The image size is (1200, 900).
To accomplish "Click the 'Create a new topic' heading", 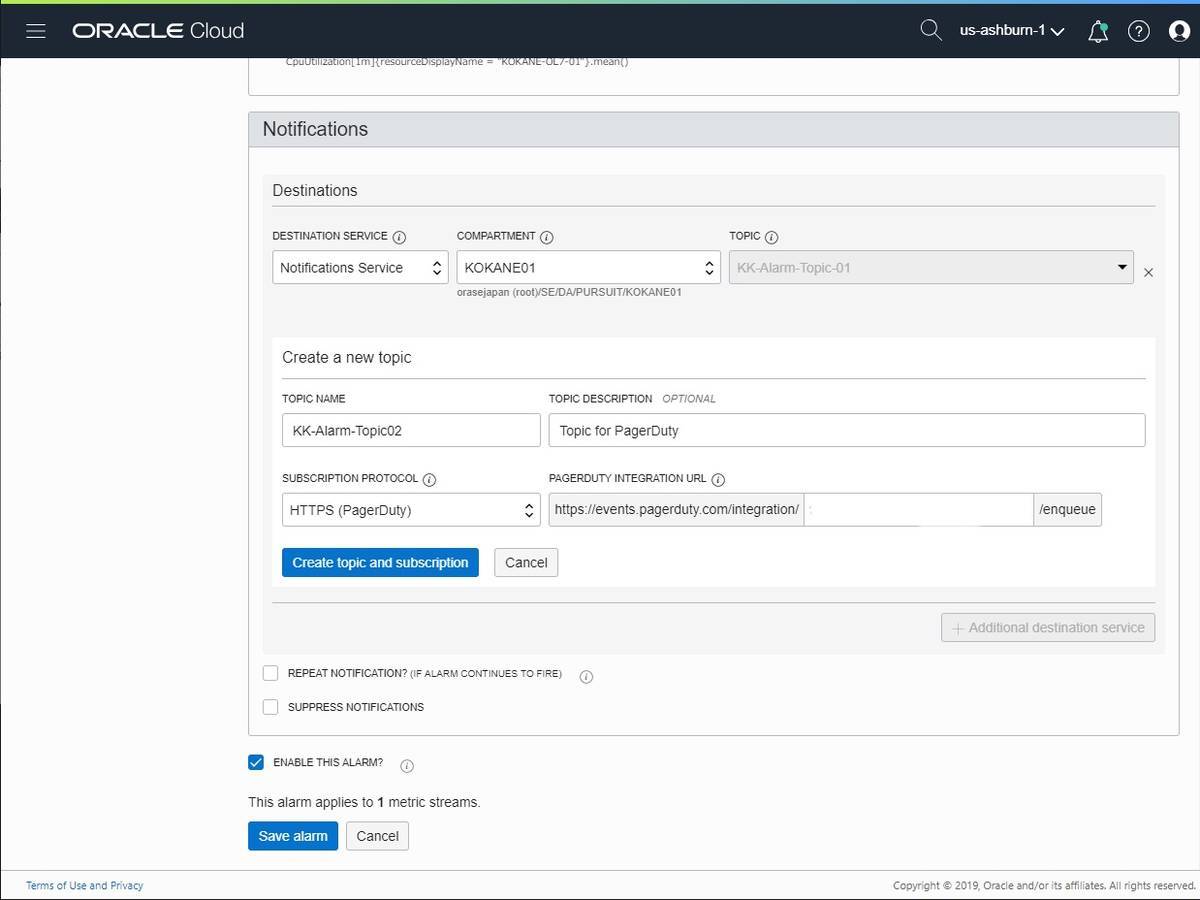I will click(x=346, y=357).
